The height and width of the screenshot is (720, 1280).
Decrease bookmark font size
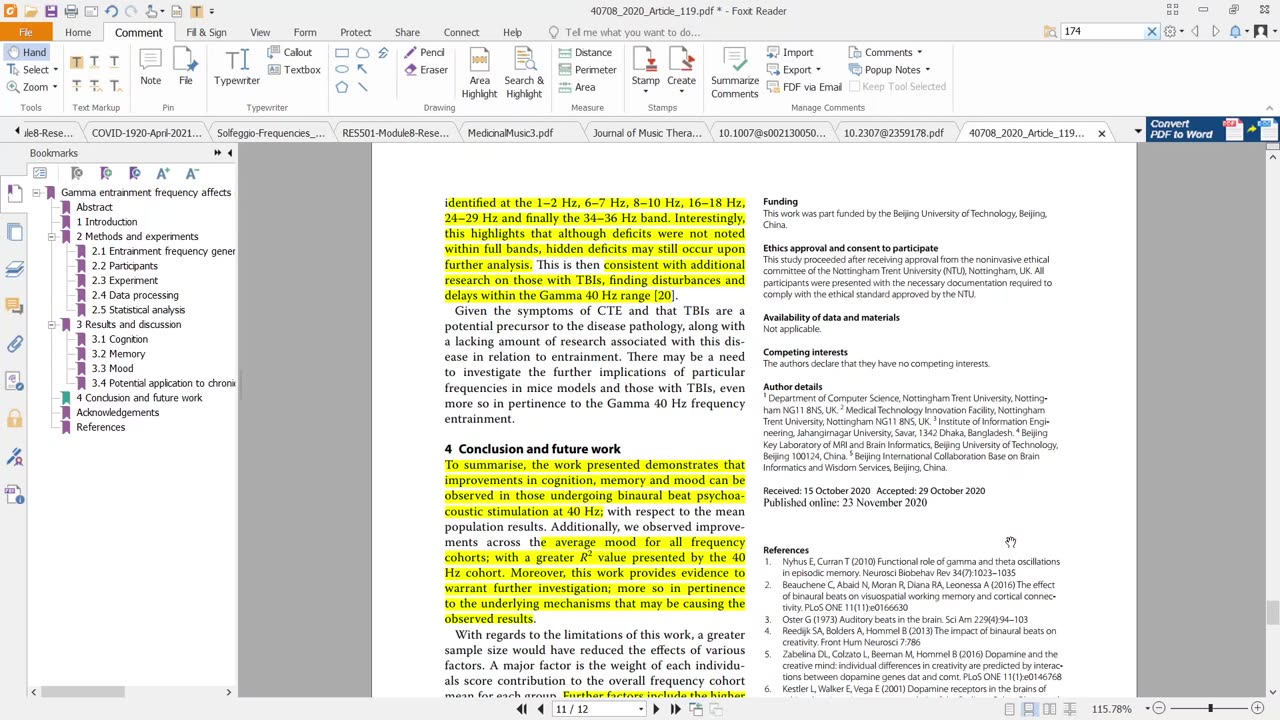point(192,173)
